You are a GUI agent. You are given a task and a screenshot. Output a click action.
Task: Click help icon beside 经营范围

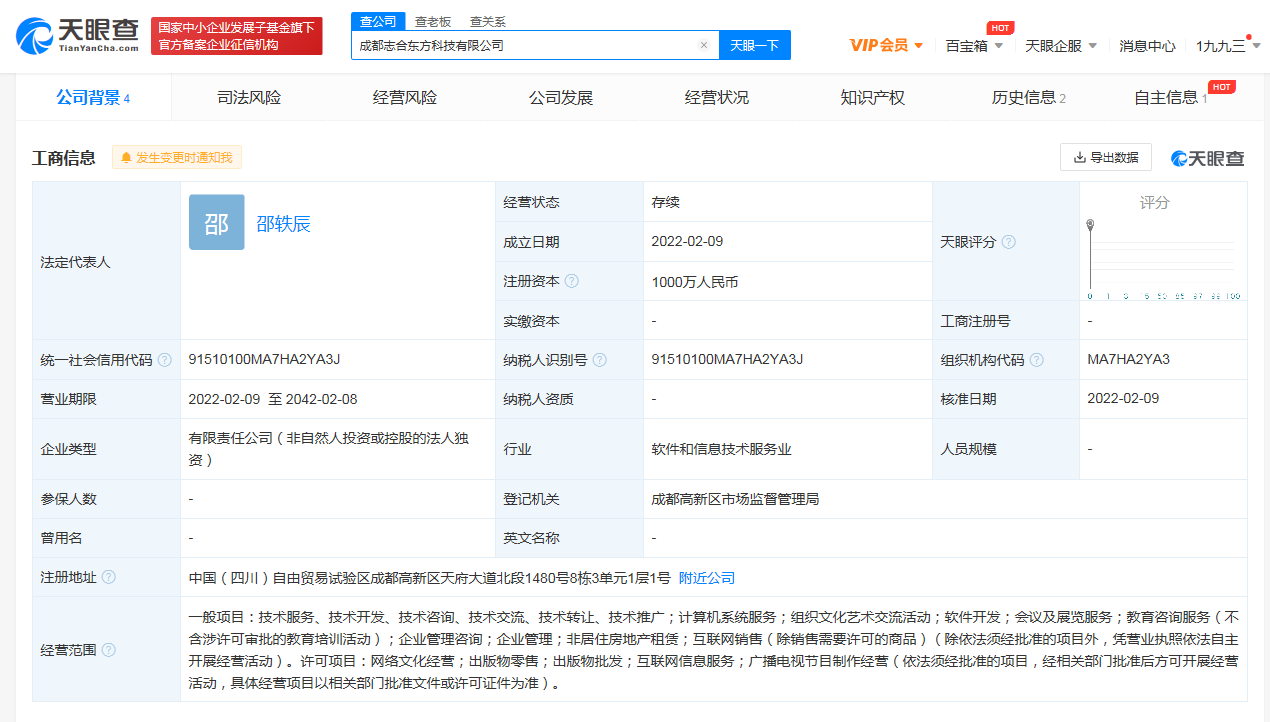coord(109,650)
